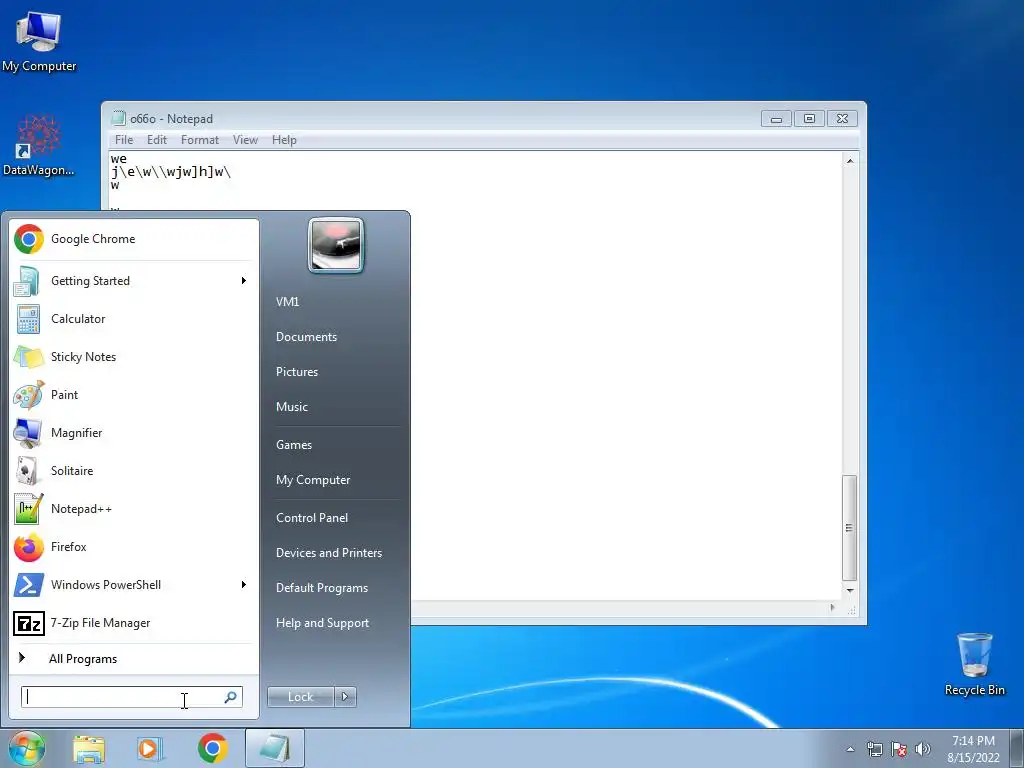Open Windows Media Player on taskbar
This screenshot has height=768, width=1024.
coord(149,748)
